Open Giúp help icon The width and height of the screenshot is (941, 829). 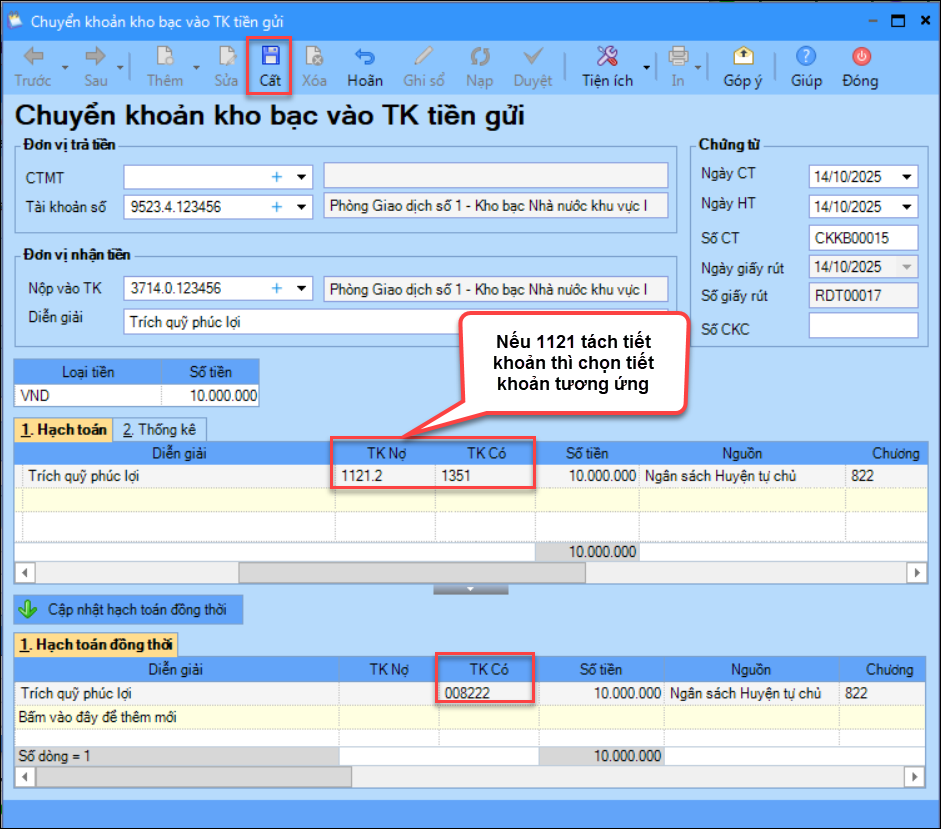point(805,57)
